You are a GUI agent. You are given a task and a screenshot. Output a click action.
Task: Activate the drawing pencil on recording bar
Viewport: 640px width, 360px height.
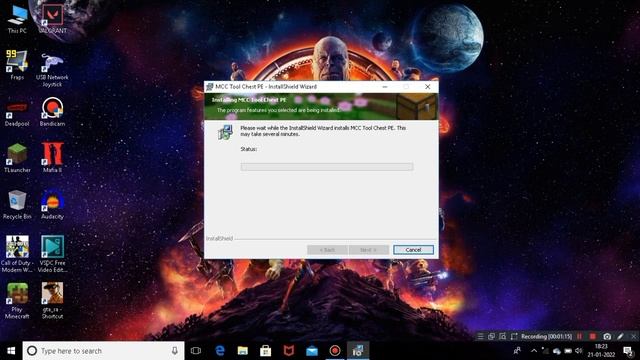pyautogui.click(x=620, y=336)
